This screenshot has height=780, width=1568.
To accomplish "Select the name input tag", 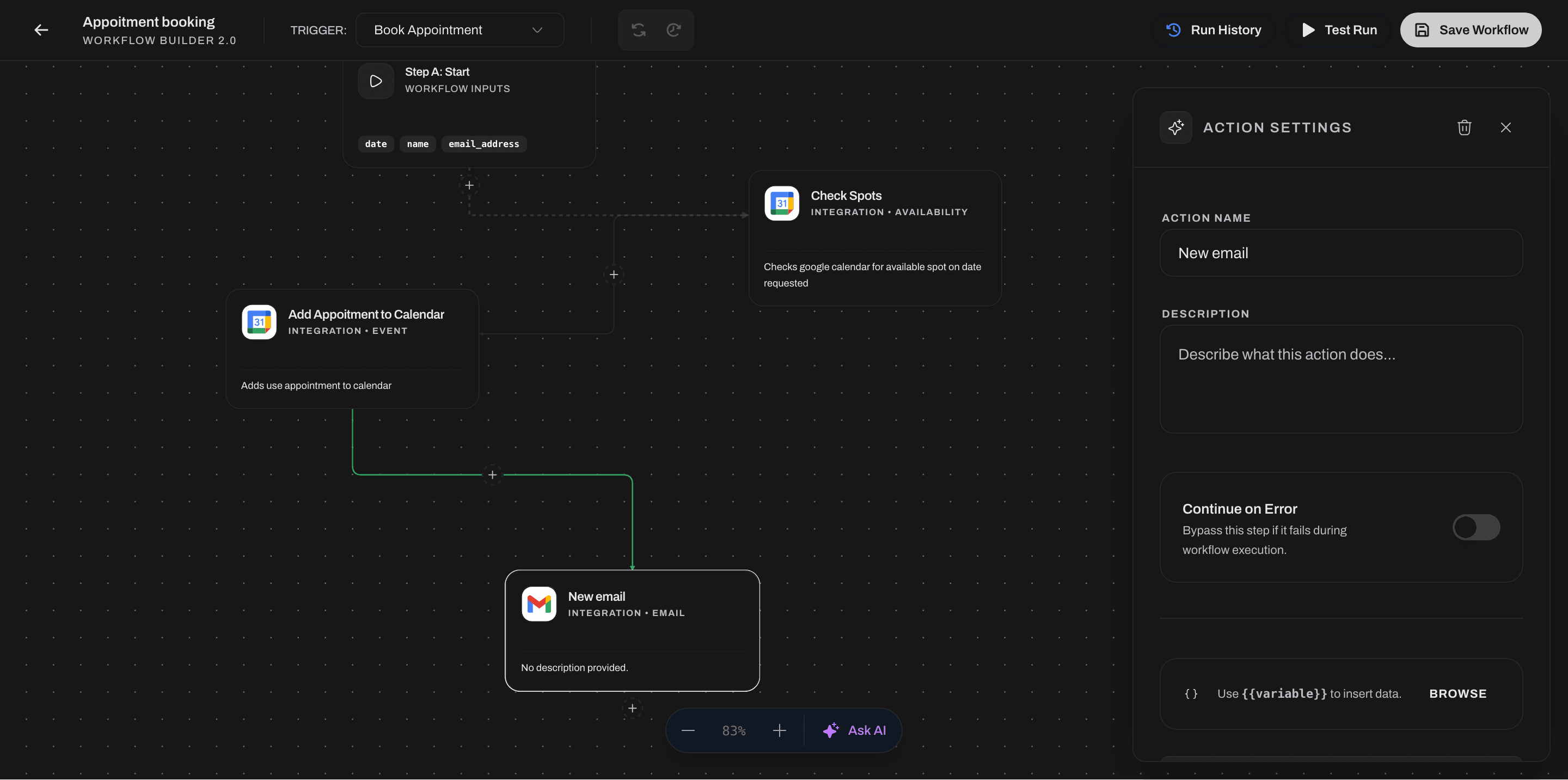I will [x=418, y=144].
